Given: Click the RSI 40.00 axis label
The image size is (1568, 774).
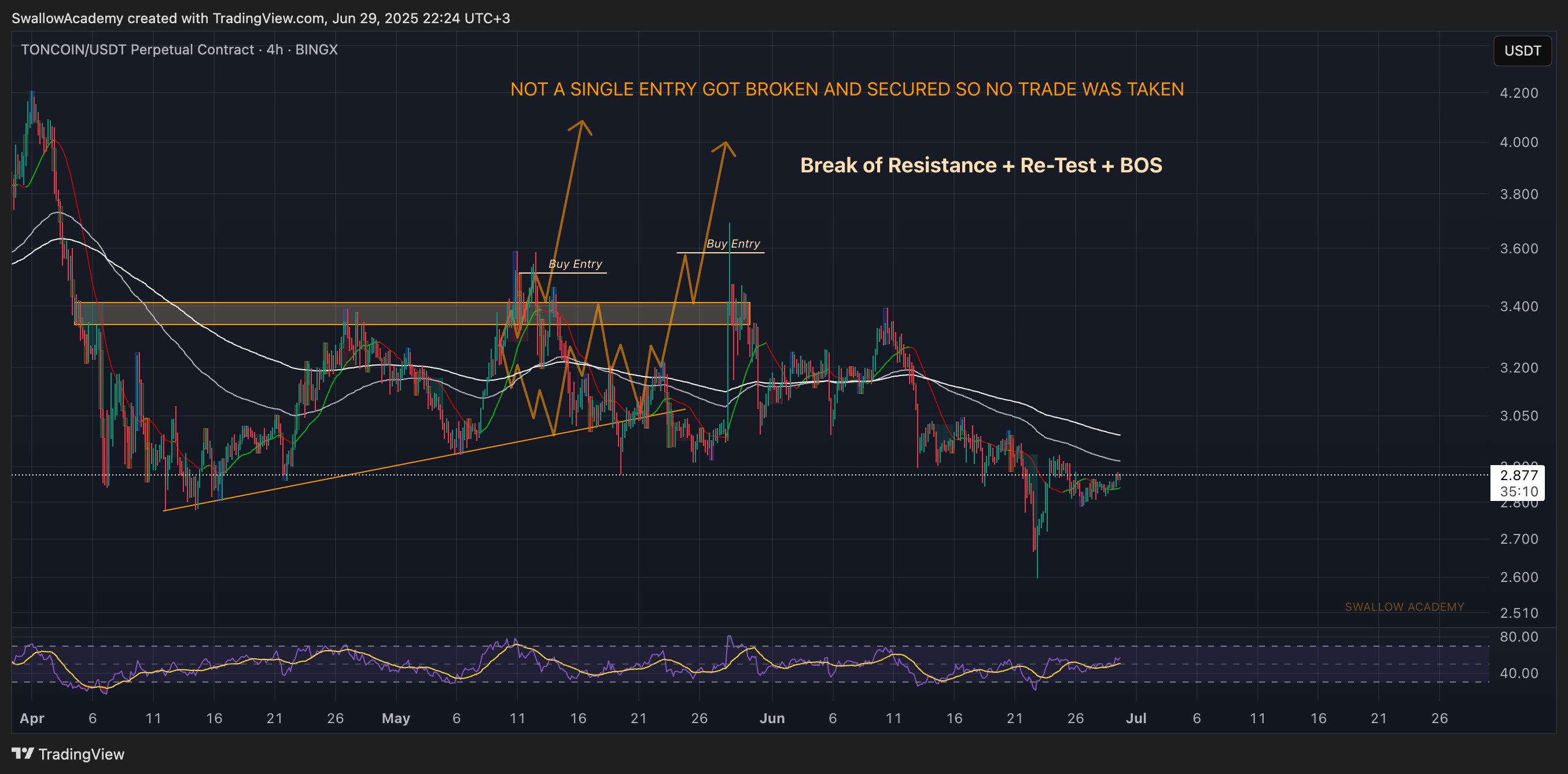Looking at the screenshot, I should (x=1519, y=673).
